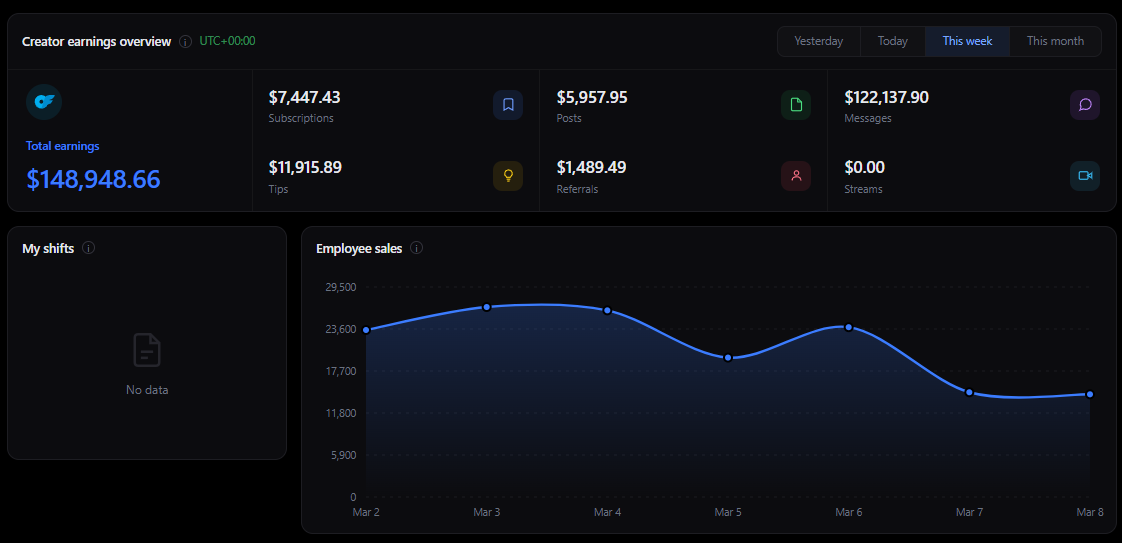1122x543 pixels.
Task: Open info icon beside Creator earnings overview
Action: click(x=185, y=41)
